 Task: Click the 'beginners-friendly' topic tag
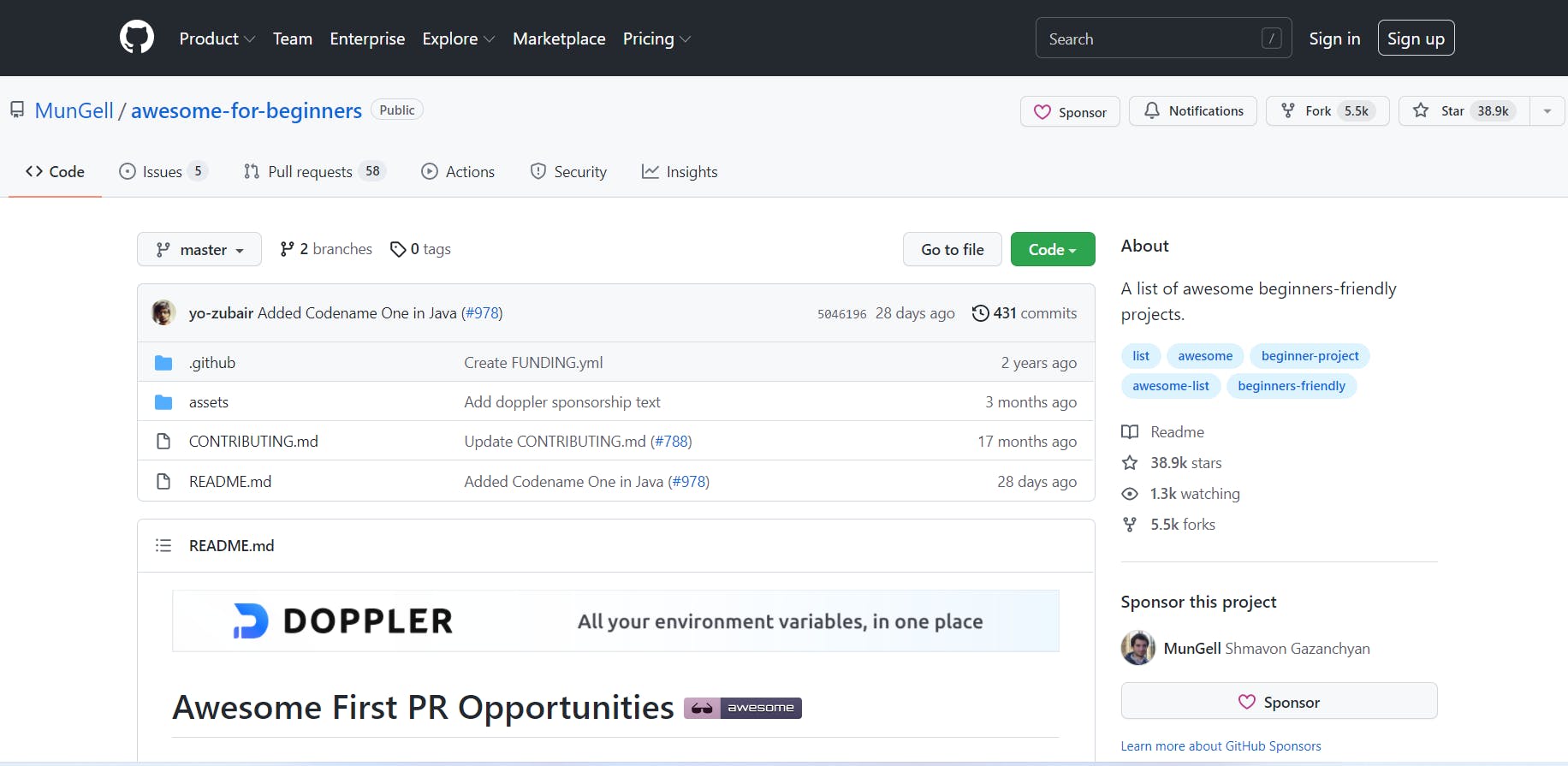(x=1292, y=386)
